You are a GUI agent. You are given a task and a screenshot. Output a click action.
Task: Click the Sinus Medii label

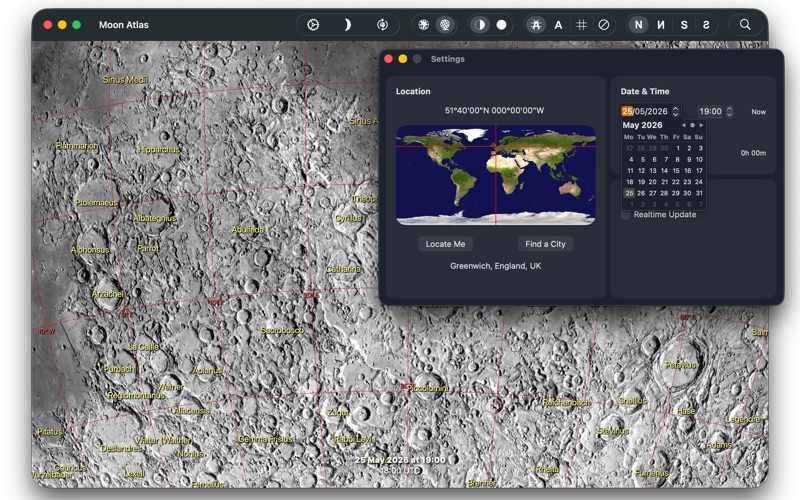pos(125,80)
